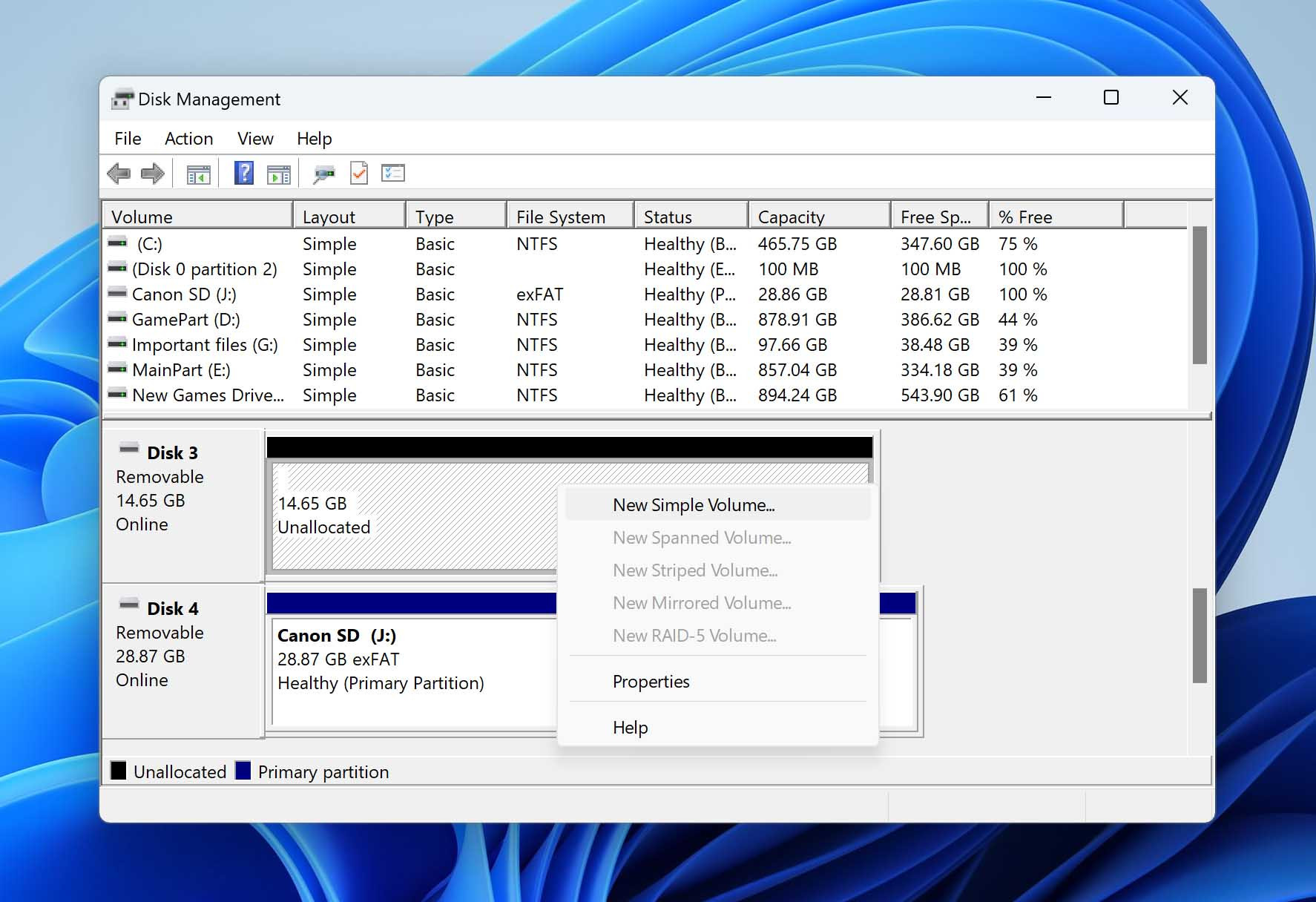
Task: Click the 465.75 GB capacity cell
Action: click(x=797, y=244)
